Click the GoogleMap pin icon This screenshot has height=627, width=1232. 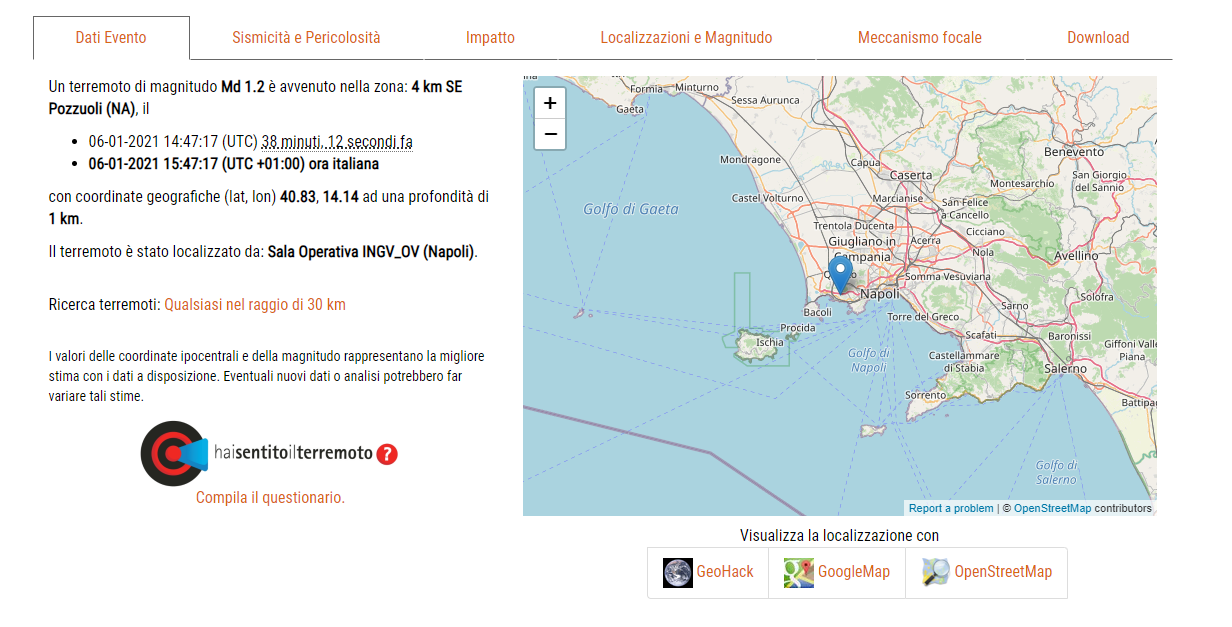point(798,572)
